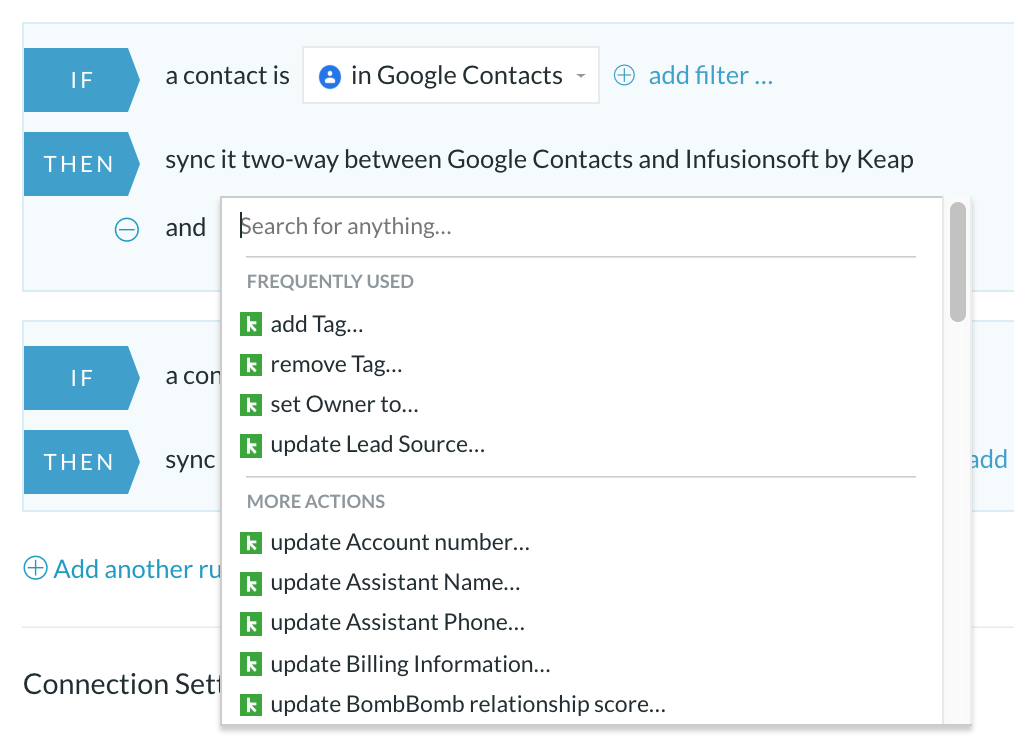Click the second rule's IF label
1014x748 pixels.
pyautogui.click(x=81, y=378)
